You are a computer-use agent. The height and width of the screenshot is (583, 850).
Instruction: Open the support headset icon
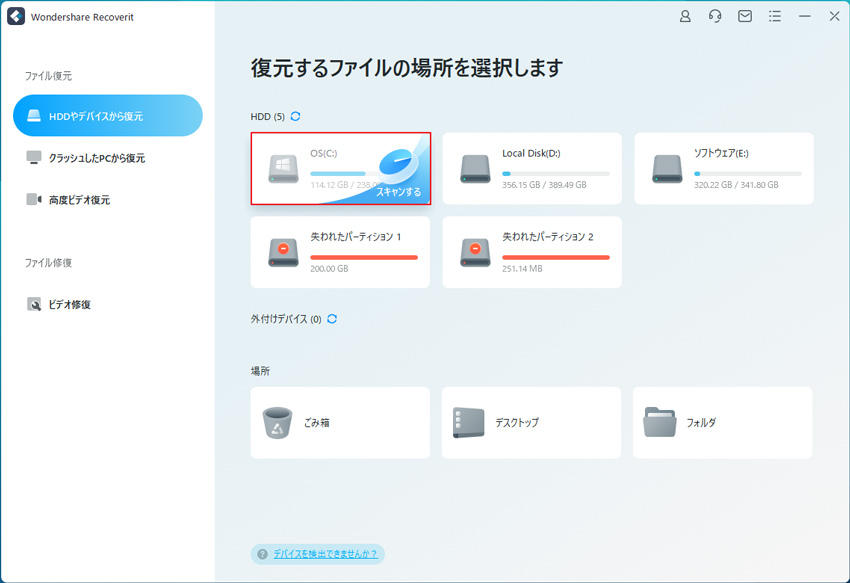coord(715,17)
